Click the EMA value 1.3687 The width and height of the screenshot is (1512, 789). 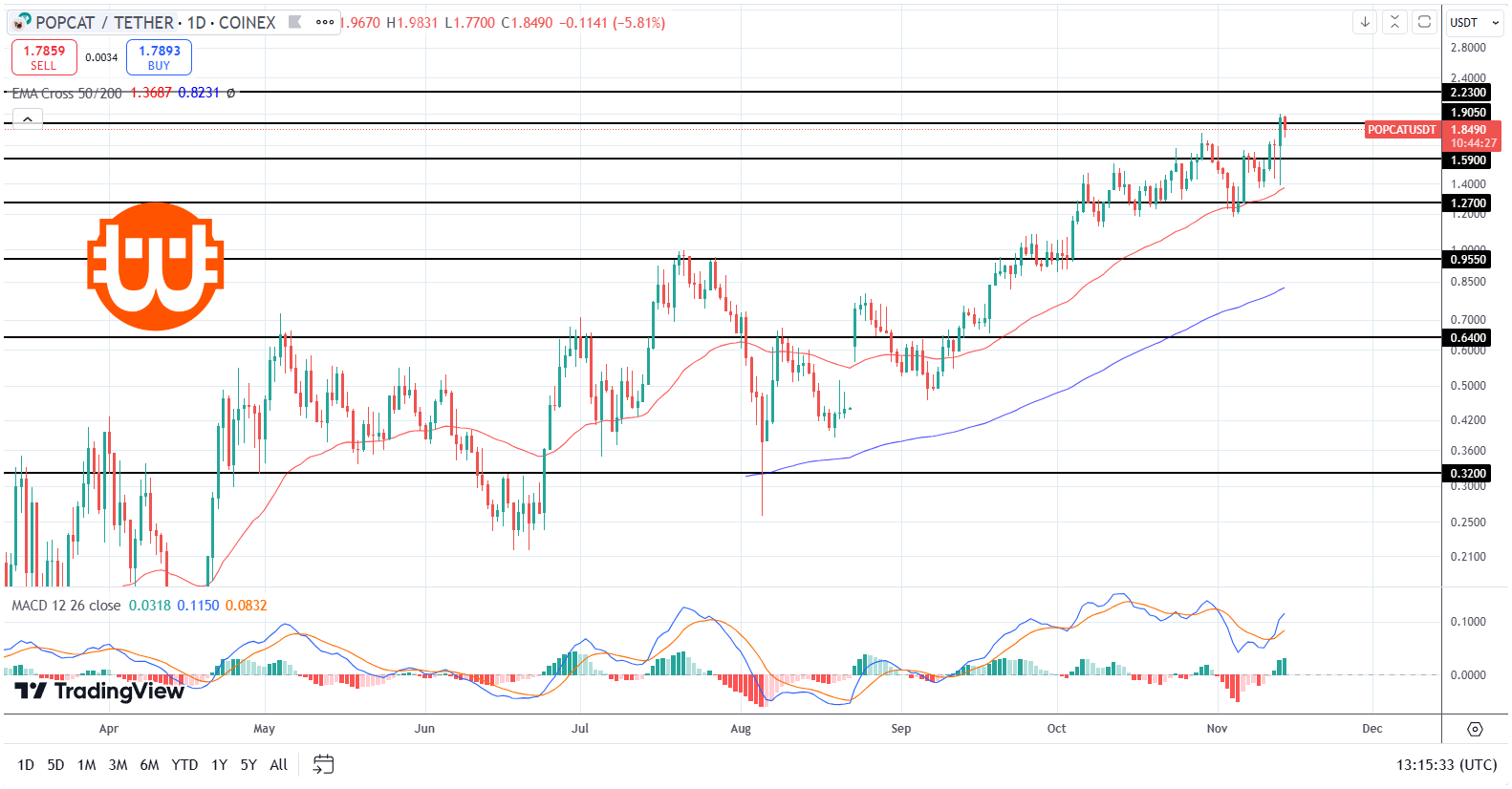151,93
